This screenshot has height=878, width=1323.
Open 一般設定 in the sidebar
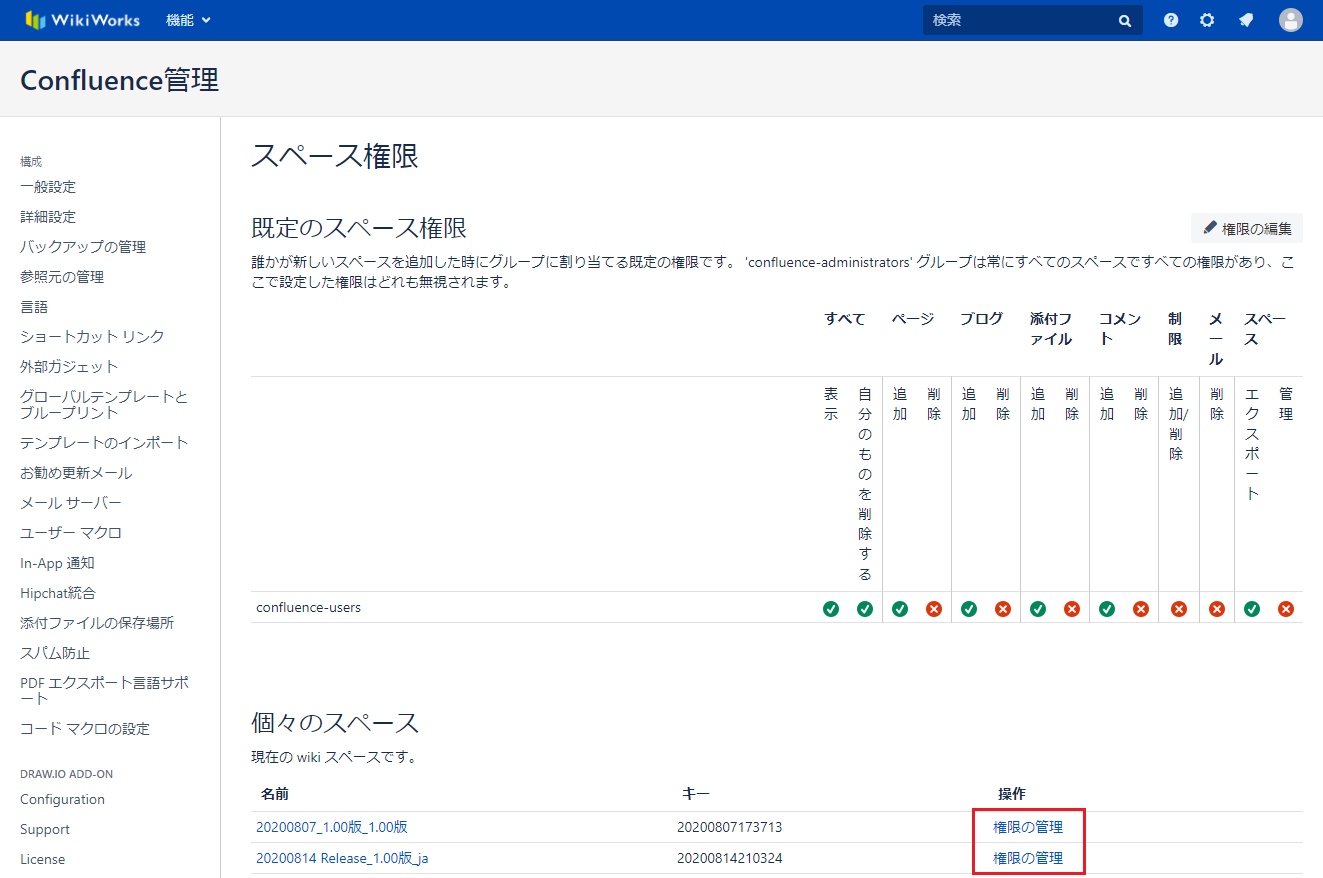coord(48,187)
